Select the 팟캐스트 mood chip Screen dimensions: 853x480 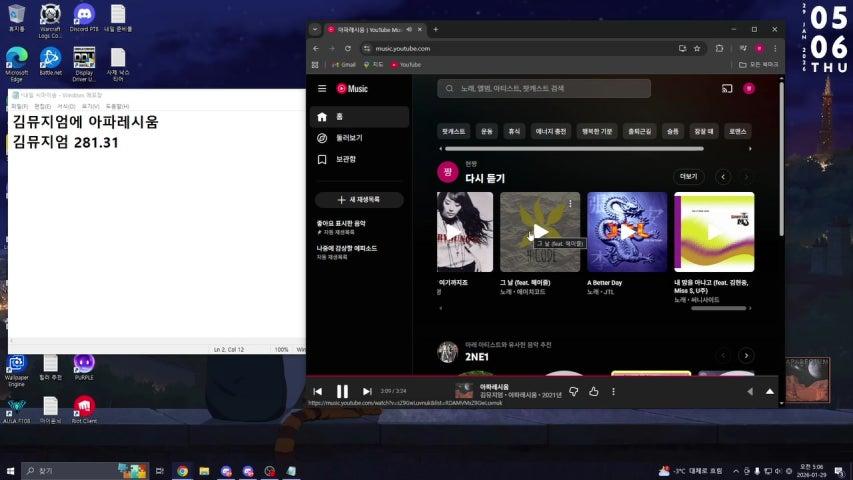tap(453, 131)
